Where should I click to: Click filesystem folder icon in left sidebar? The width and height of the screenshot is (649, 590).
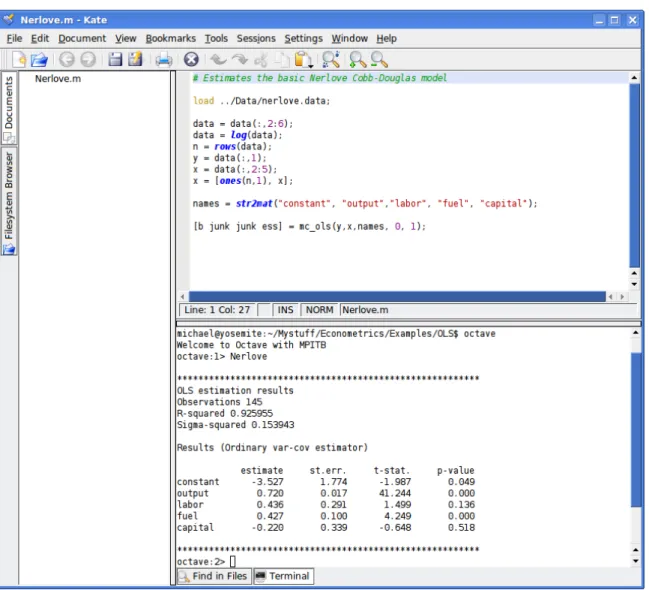9,249
